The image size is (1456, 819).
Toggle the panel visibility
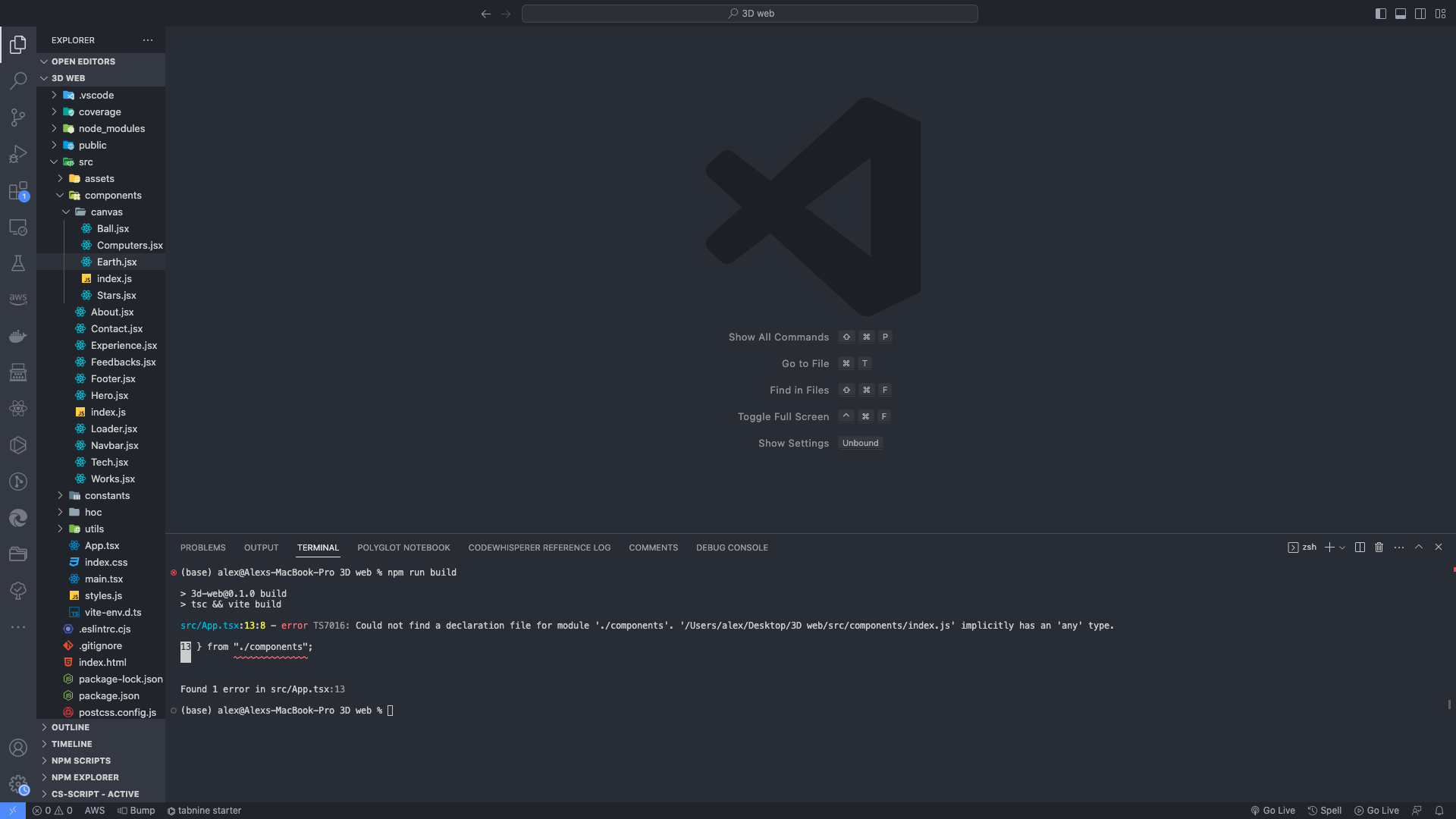point(1401,13)
